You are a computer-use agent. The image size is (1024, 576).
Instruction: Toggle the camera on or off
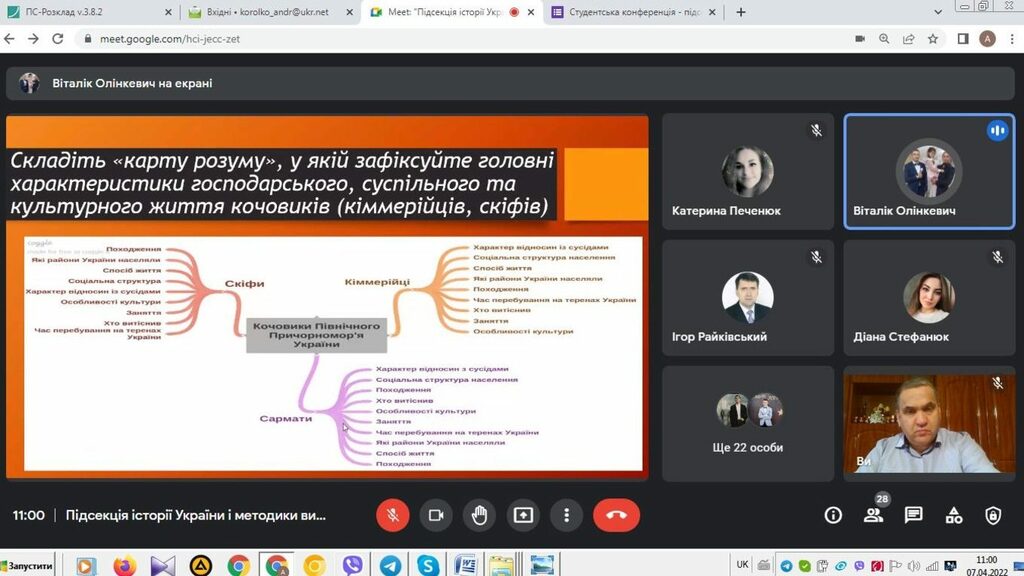tap(436, 515)
